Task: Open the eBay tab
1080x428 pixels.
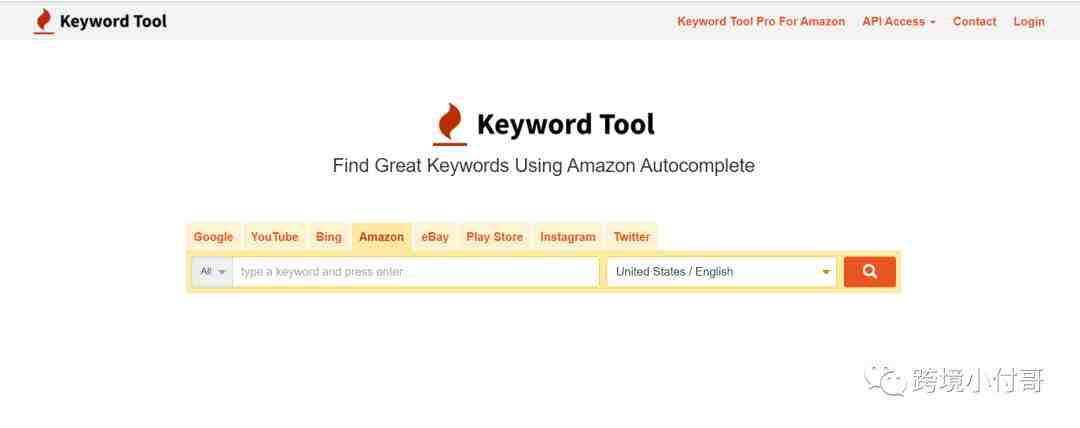Action: 435,236
